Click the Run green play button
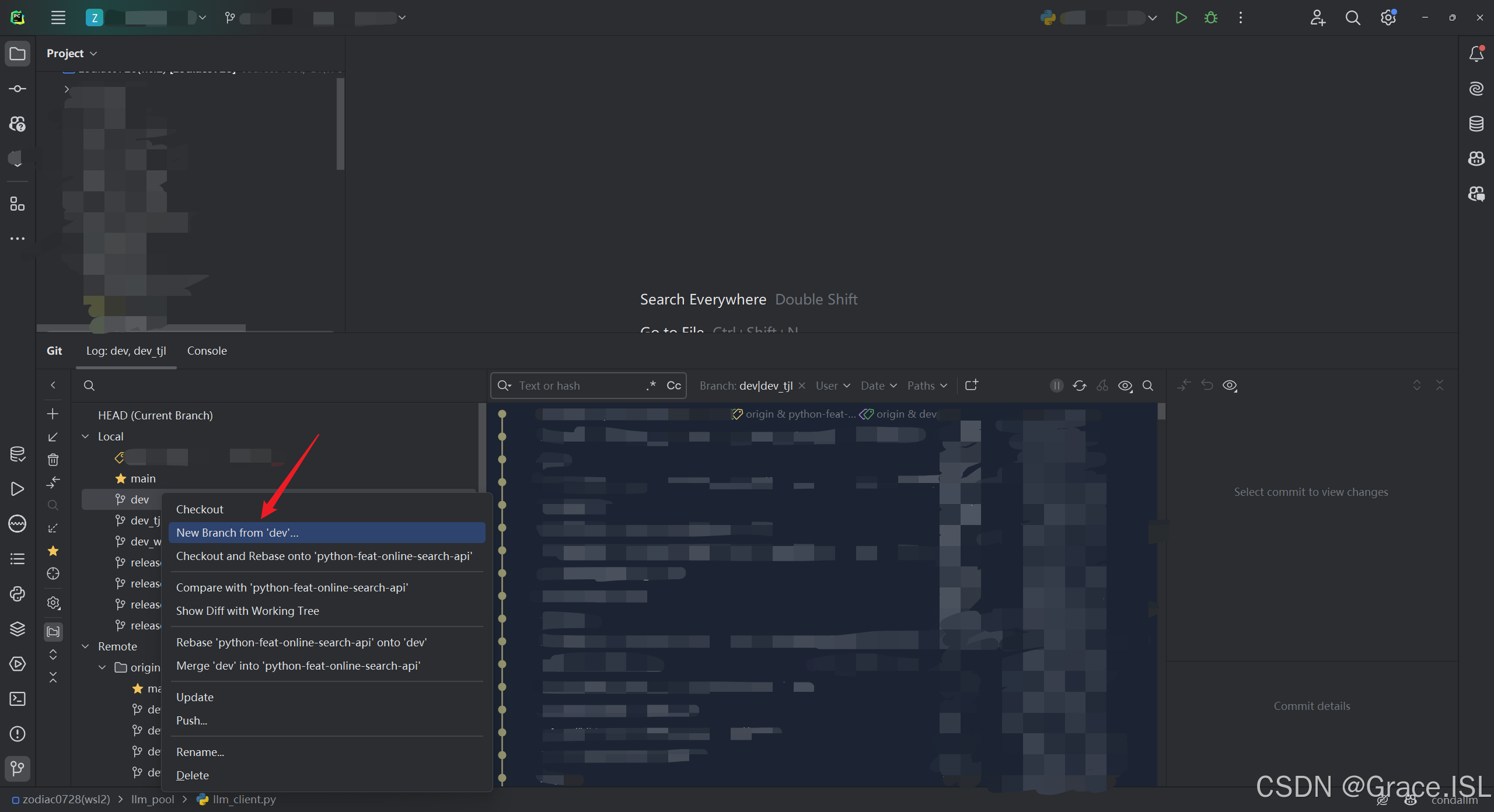 pos(1181,17)
